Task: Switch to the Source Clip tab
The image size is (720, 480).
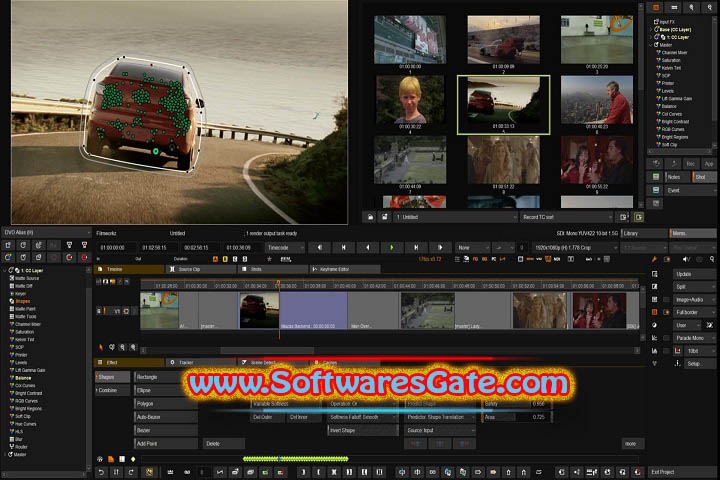Action: point(201,269)
